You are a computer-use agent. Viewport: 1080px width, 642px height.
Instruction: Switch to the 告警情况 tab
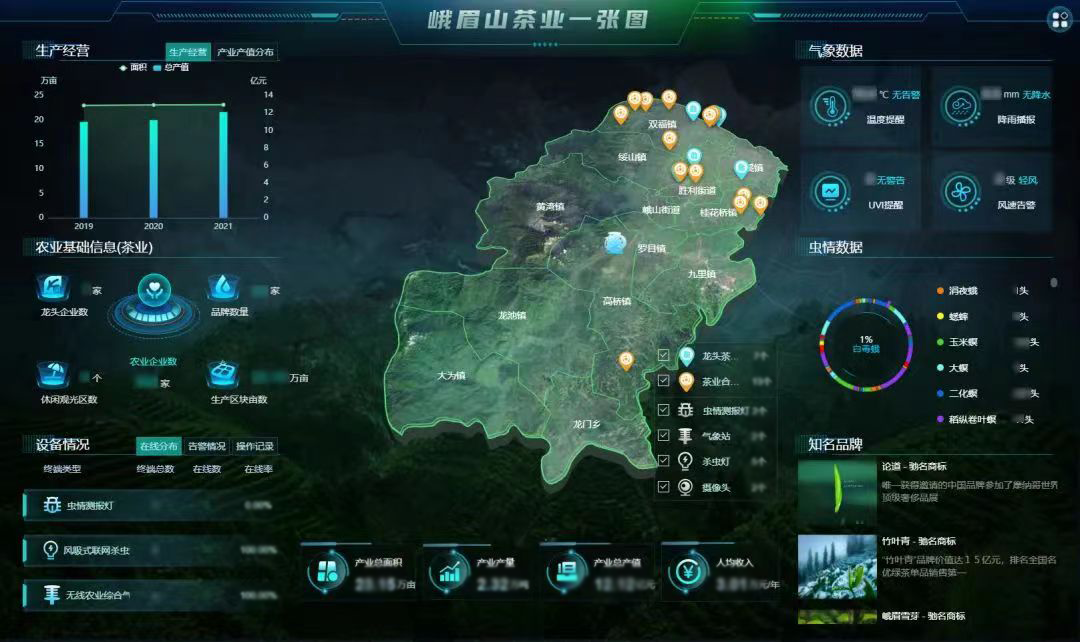(x=207, y=446)
